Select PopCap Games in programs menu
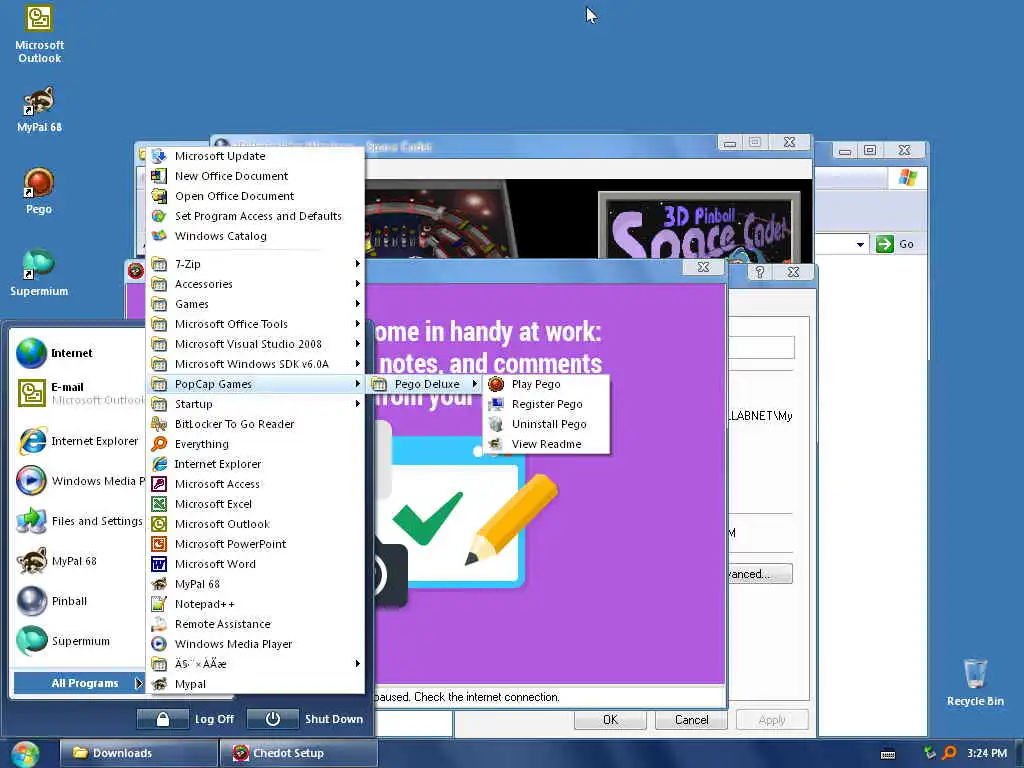The image size is (1024, 768). [x=256, y=384]
